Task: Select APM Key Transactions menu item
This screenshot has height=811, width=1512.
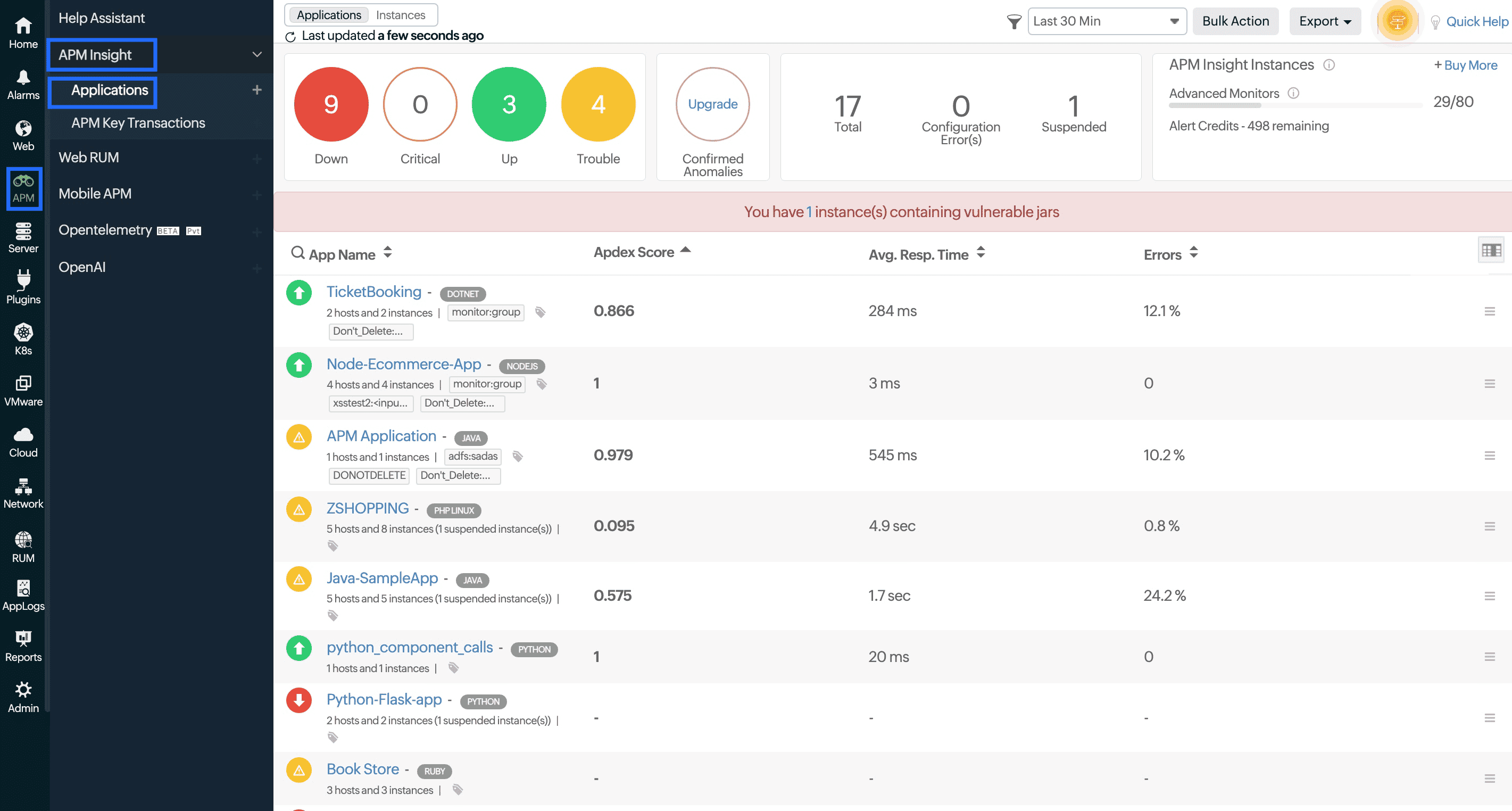Action: click(x=138, y=123)
